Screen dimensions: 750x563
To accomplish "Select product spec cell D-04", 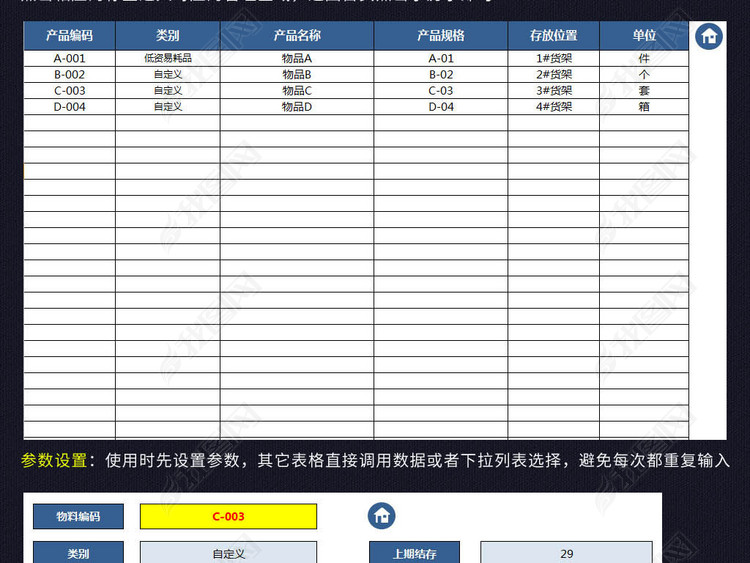I will (441, 106).
